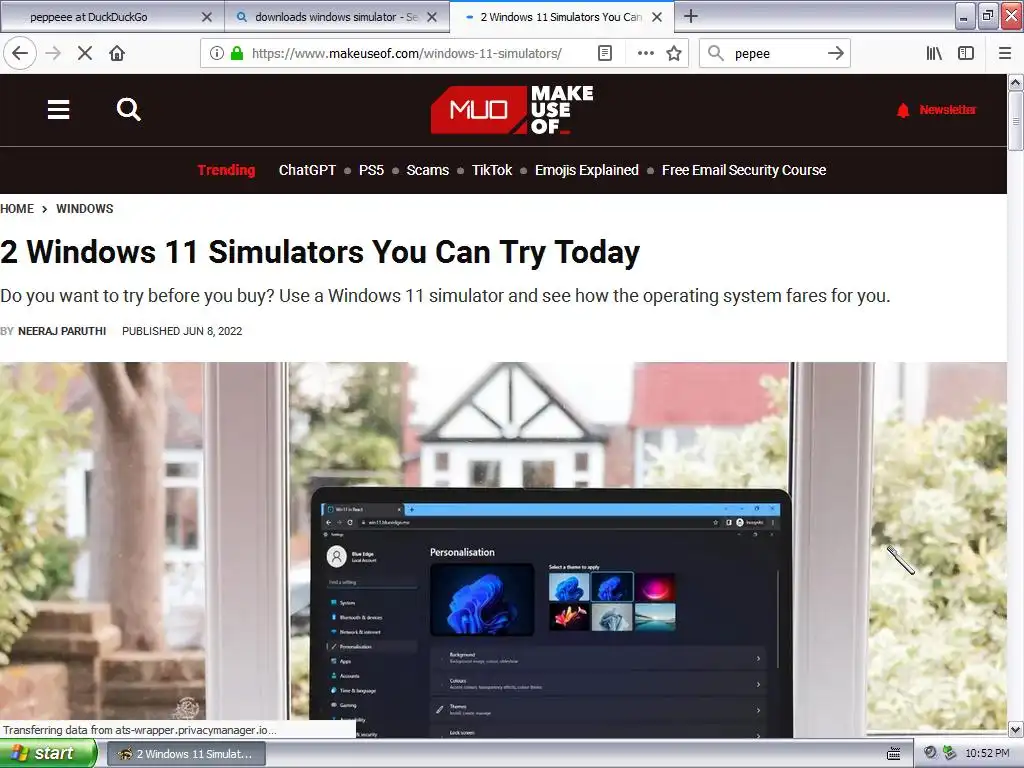Click the page scrollbar up arrow
Viewport: 1024px width, 768px height.
click(x=1015, y=82)
